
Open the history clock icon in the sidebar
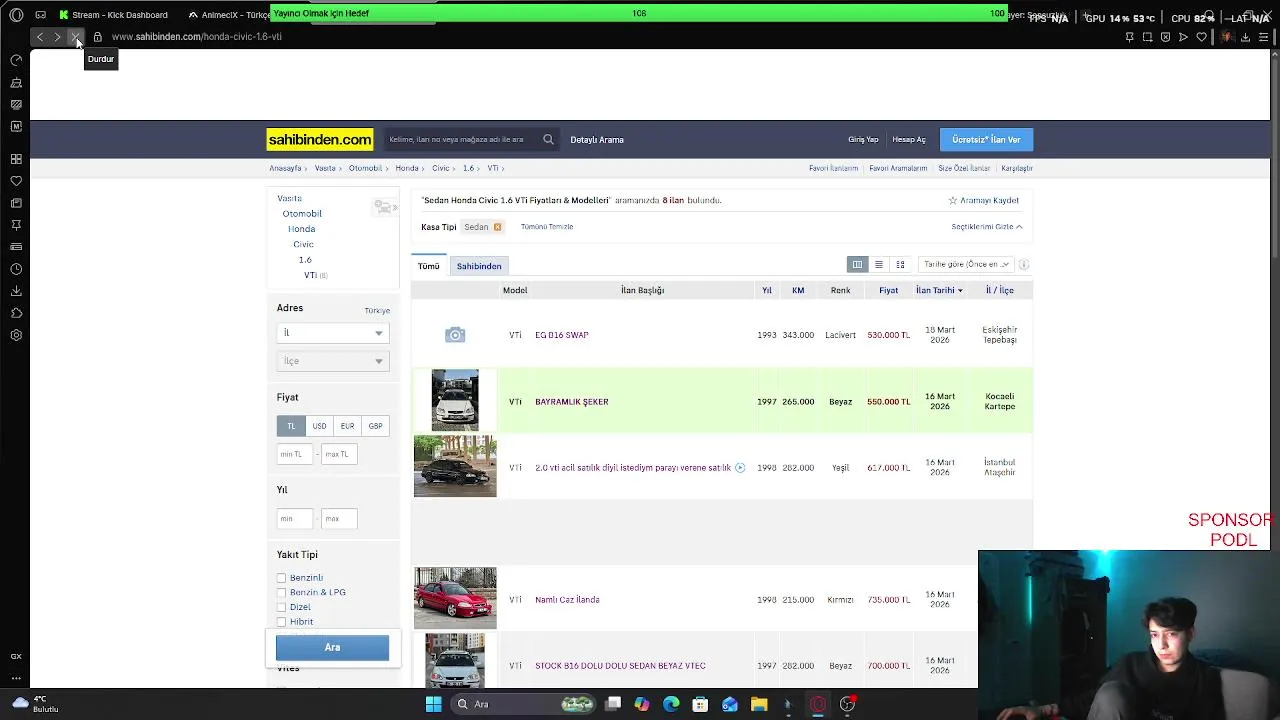(16, 269)
